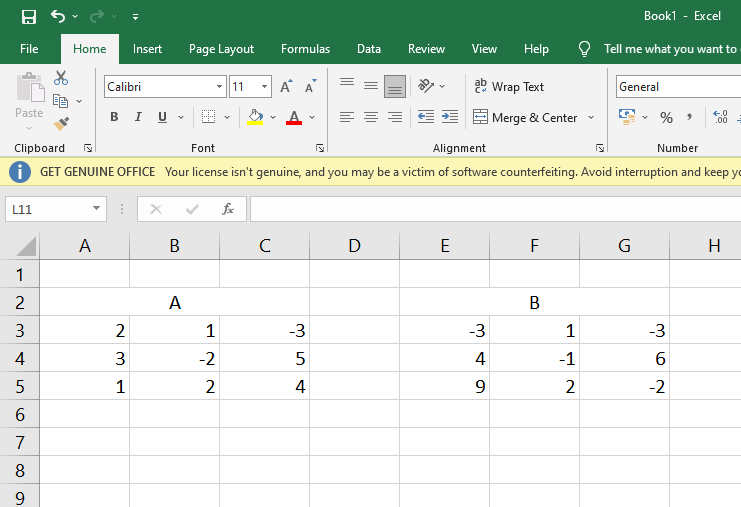741x507 pixels.
Task: Toggle Align Right
Action: tap(395, 117)
